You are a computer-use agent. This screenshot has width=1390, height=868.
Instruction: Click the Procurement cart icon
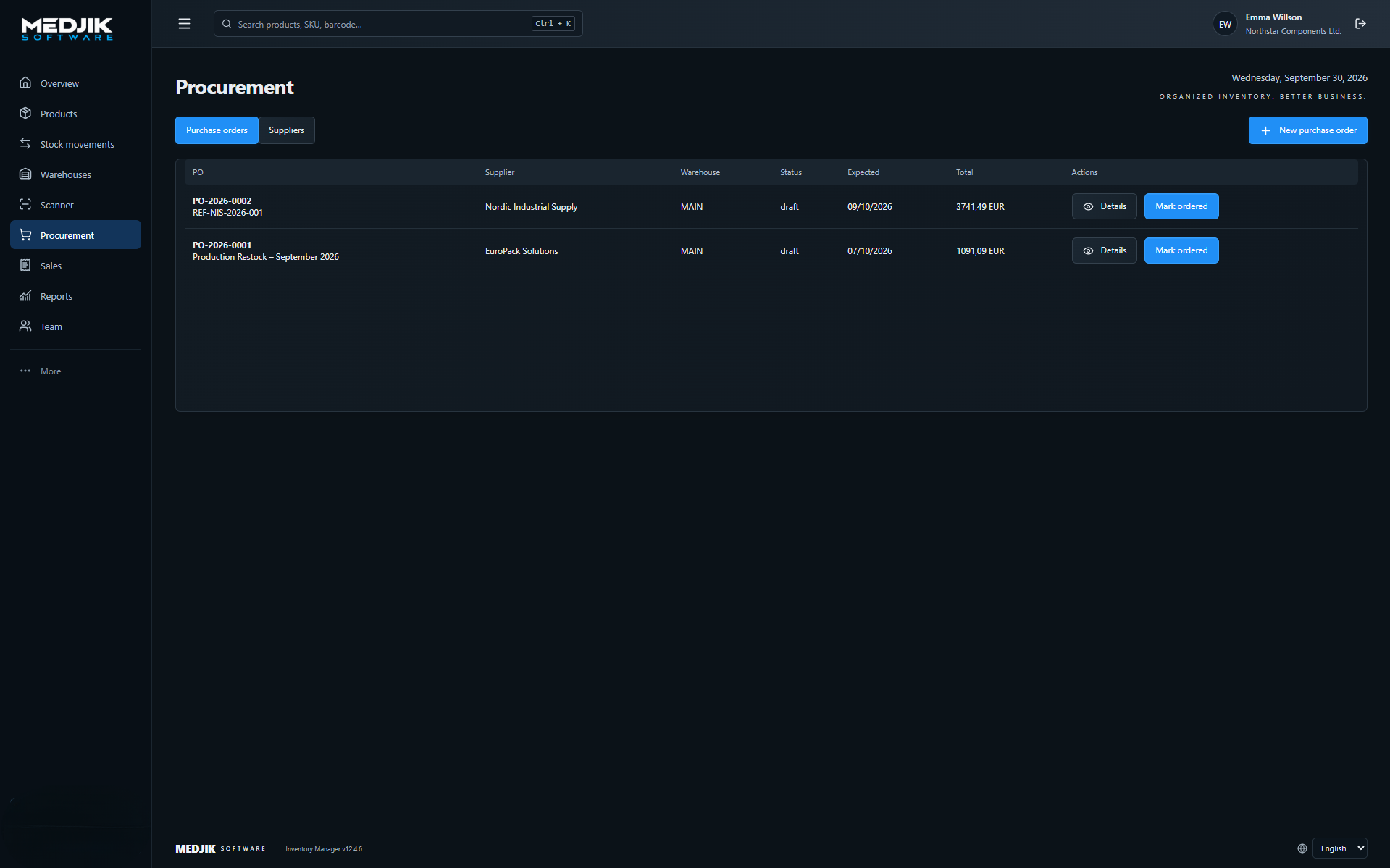[25, 235]
